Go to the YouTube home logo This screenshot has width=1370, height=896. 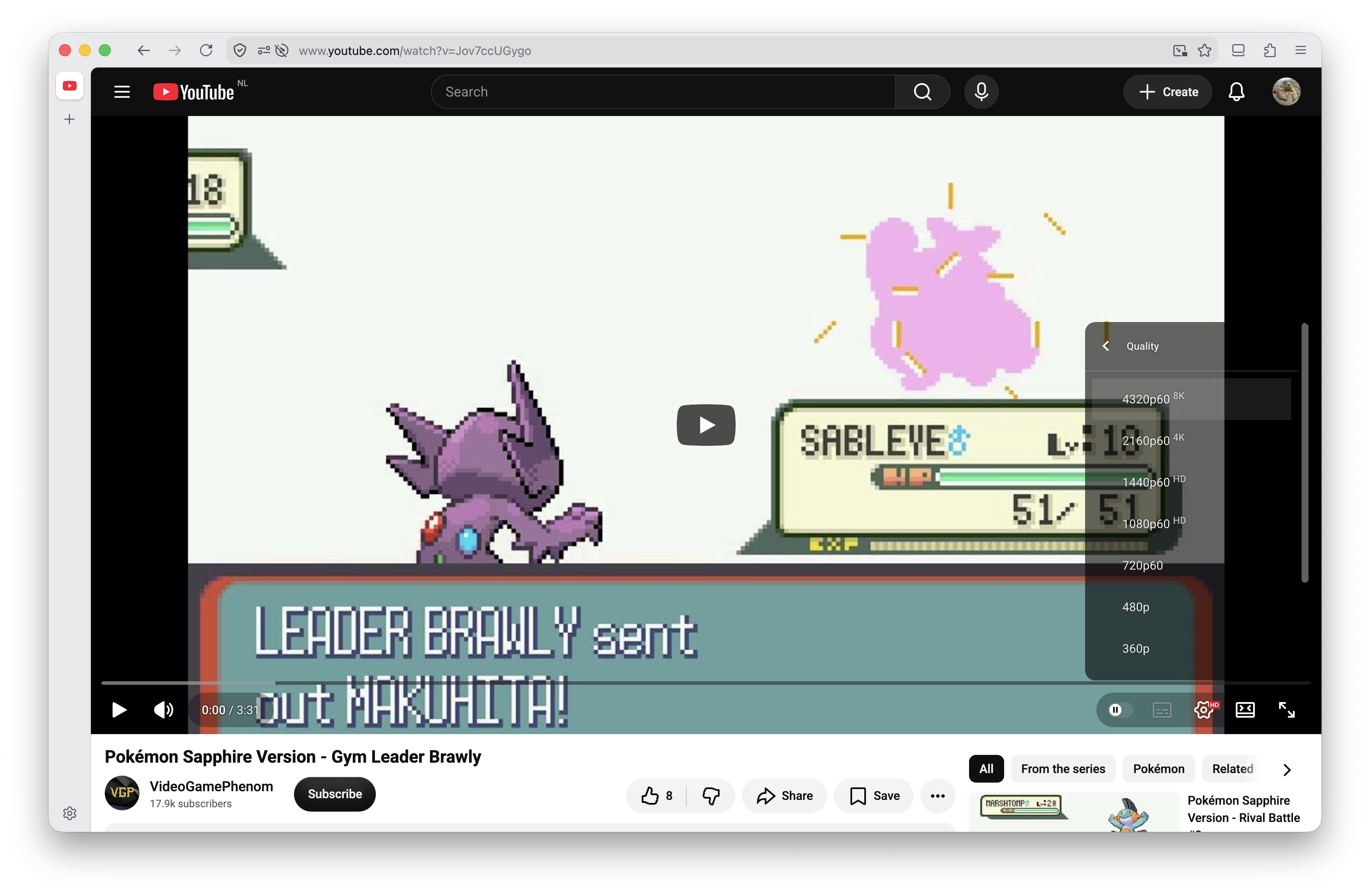coord(194,92)
